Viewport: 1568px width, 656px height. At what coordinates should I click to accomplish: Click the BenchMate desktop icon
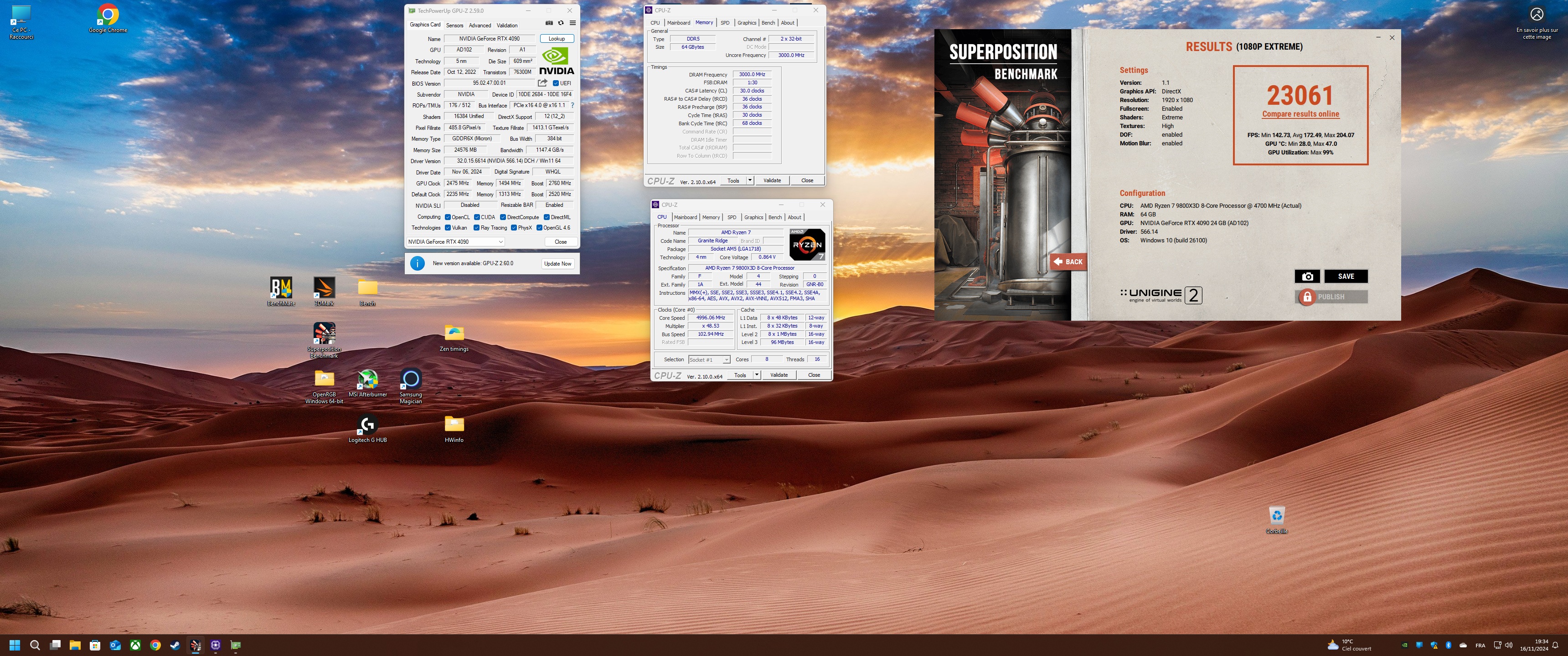[x=281, y=292]
